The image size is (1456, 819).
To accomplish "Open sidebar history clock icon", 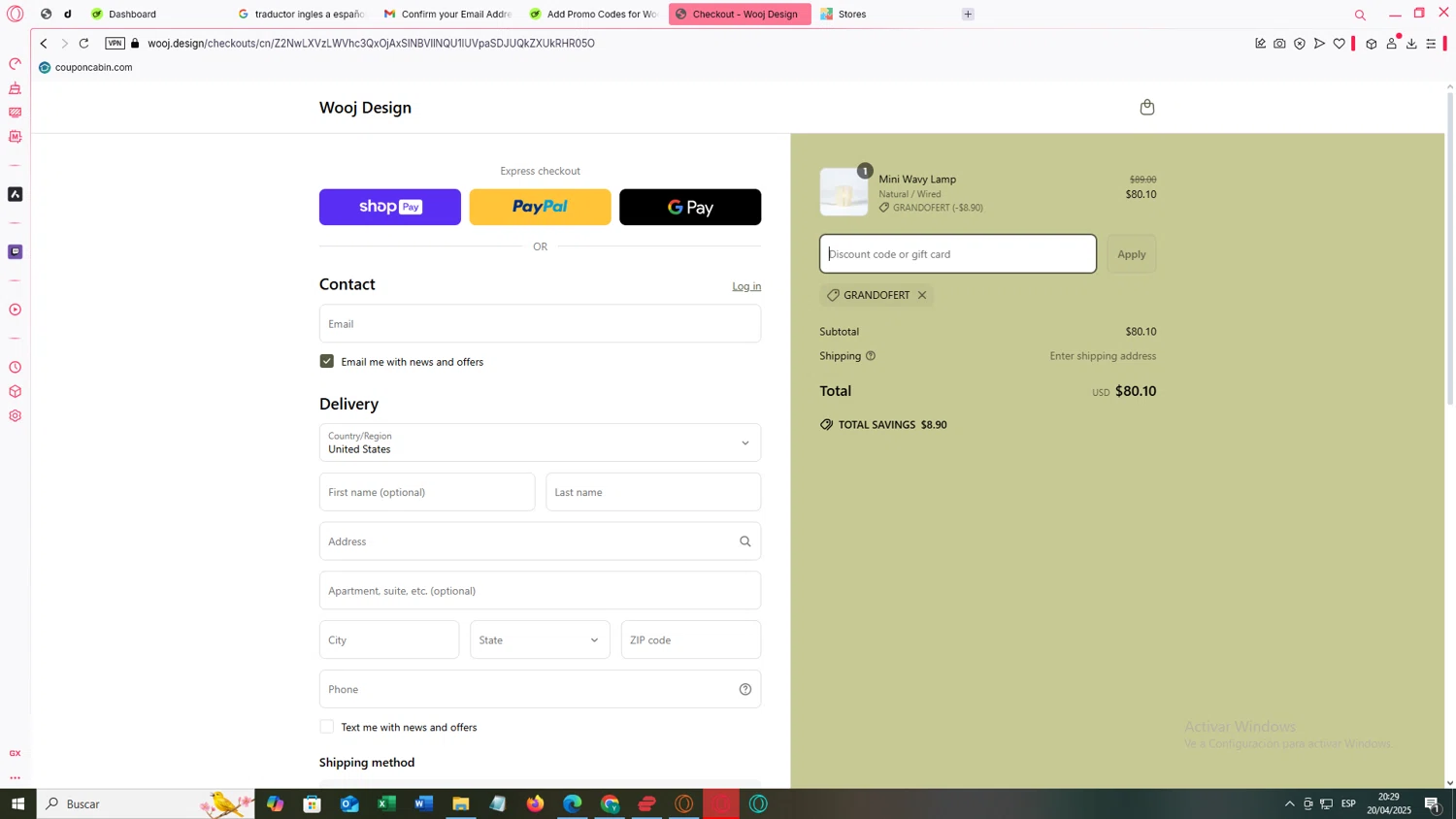I will coord(16,368).
